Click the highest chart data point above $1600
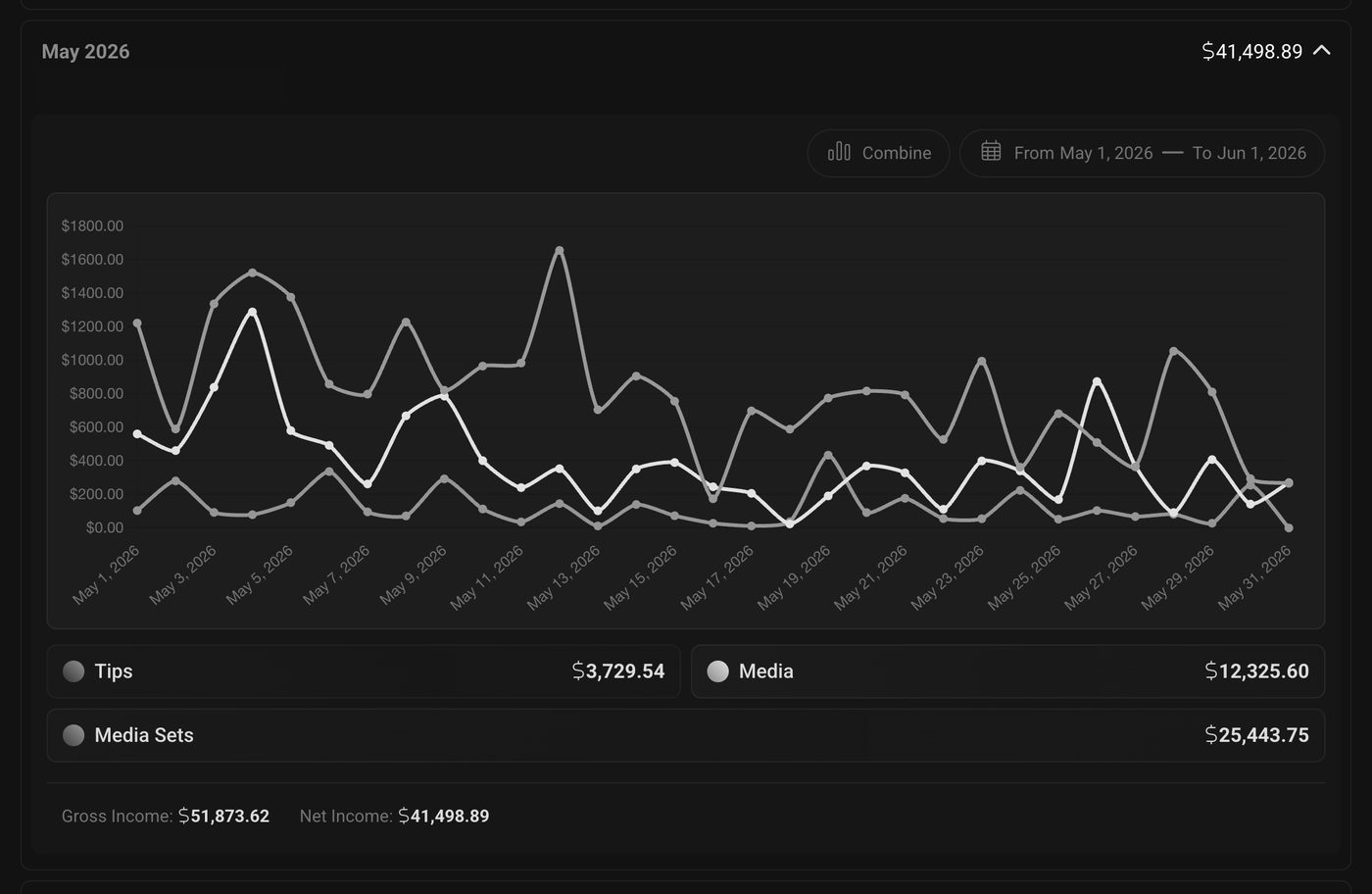1372x894 pixels. (560, 250)
